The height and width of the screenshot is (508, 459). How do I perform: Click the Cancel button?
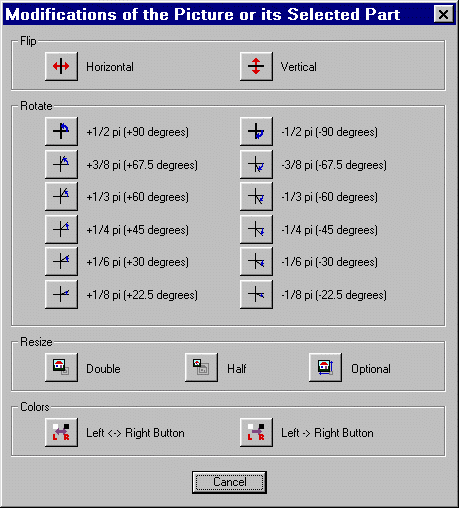point(229,482)
